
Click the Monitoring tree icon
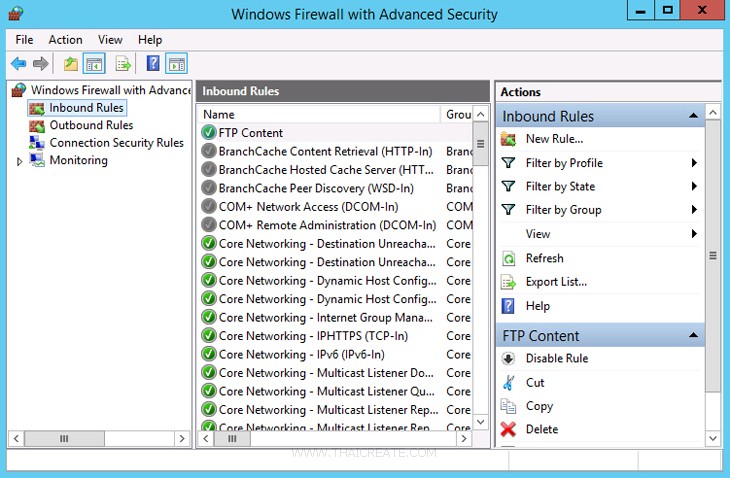tap(37, 161)
